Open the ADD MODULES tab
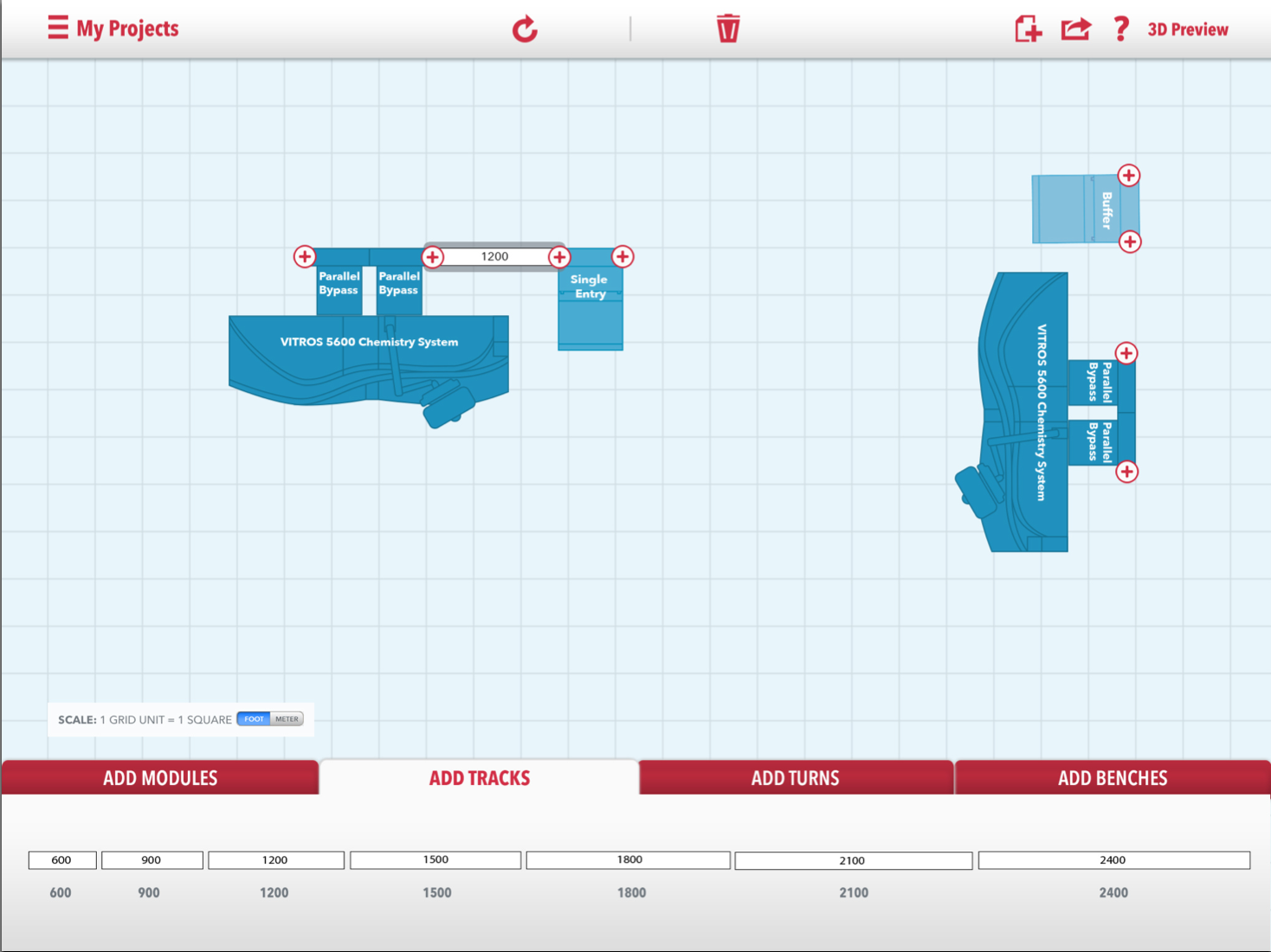This screenshot has width=1271, height=952. 160,778
